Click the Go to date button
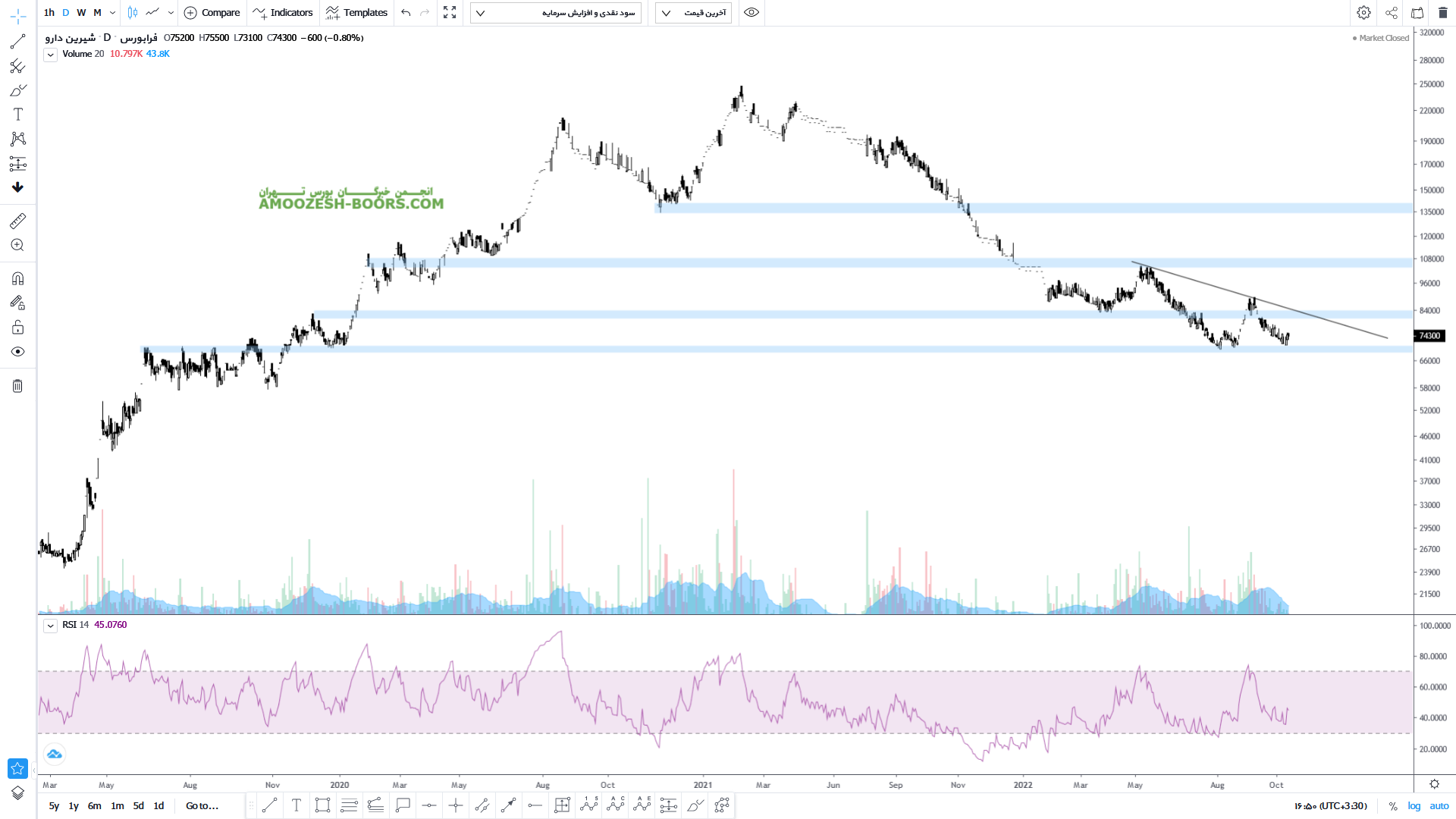The image size is (1456, 819). pyautogui.click(x=202, y=806)
